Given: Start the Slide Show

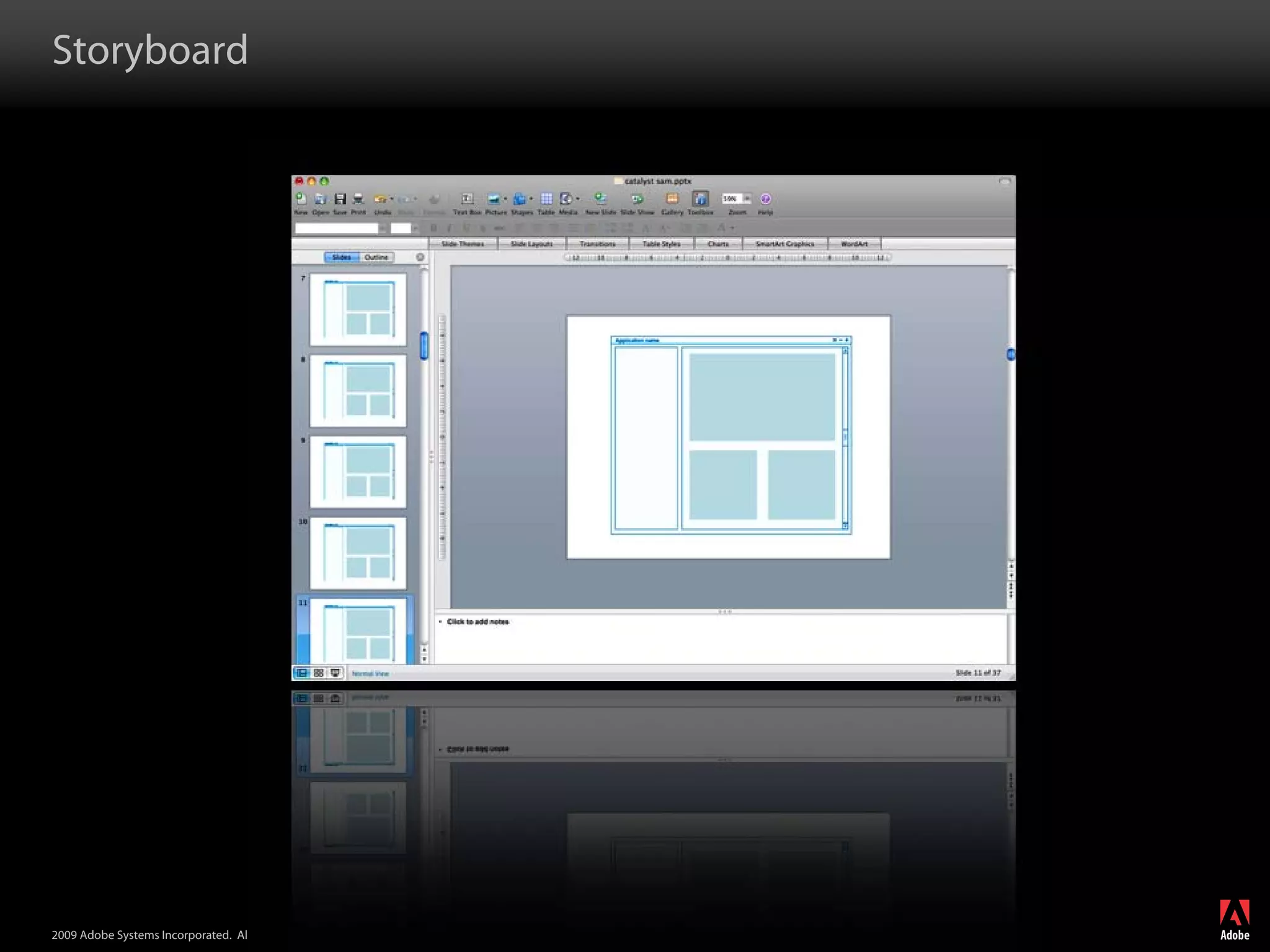Looking at the screenshot, I should (x=637, y=199).
